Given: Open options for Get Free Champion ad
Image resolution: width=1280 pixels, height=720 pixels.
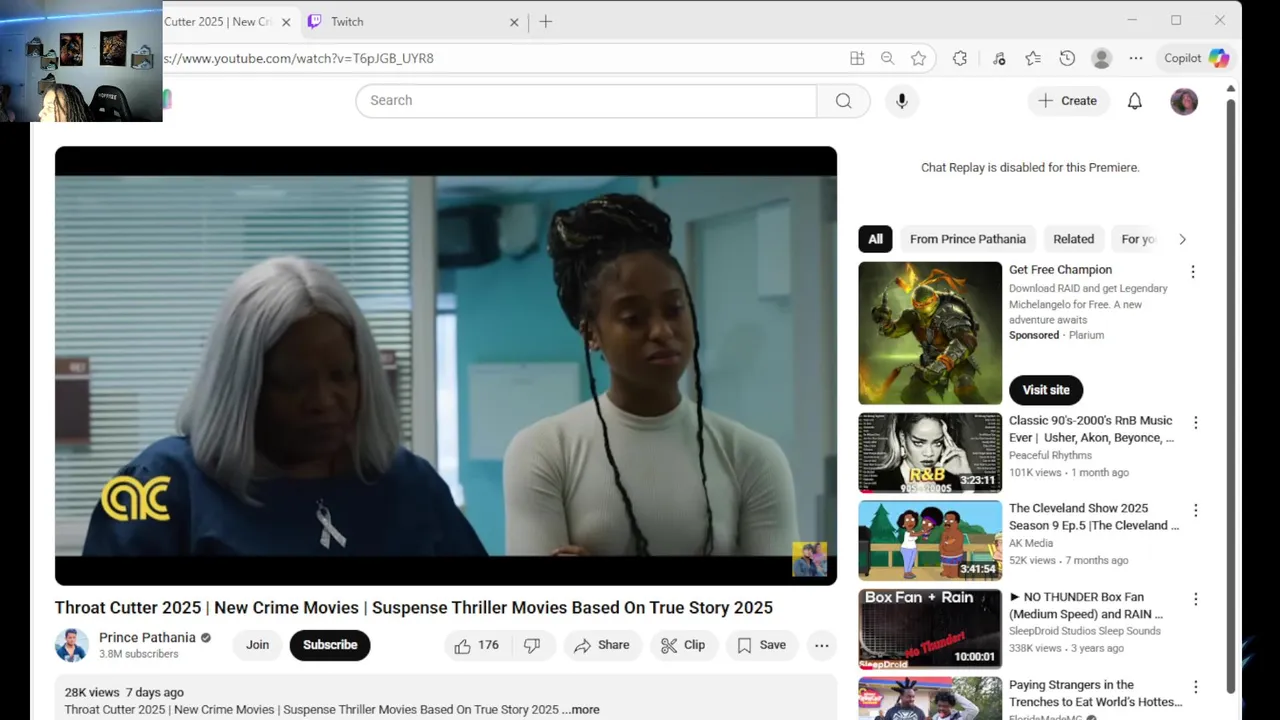Looking at the screenshot, I should click(1192, 272).
